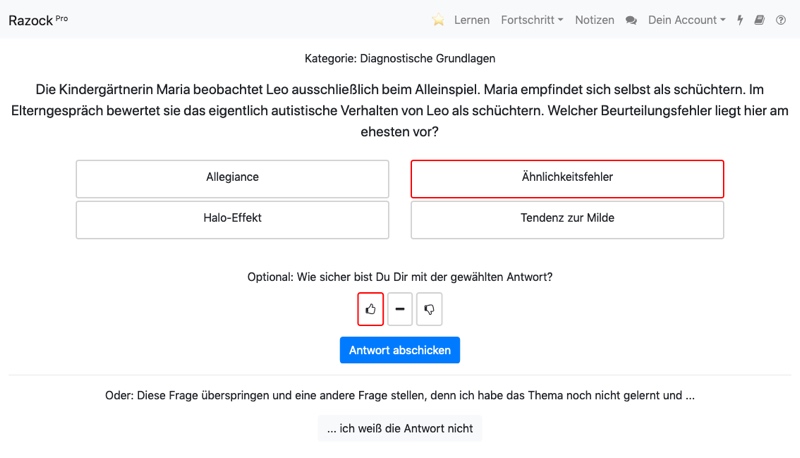
Task: Expand the Dein Account dropdown
Action: coord(686,20)
